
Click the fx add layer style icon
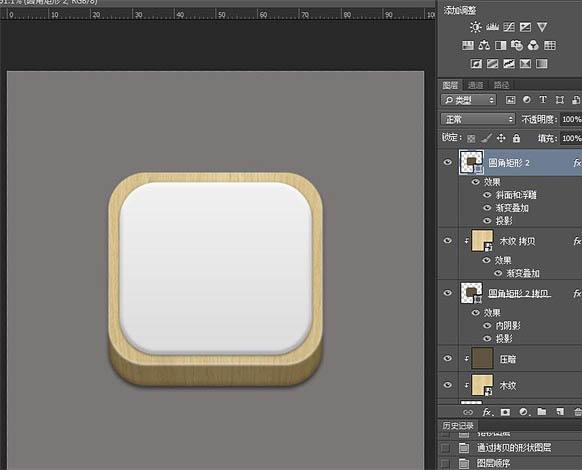[x=487, y=412]
